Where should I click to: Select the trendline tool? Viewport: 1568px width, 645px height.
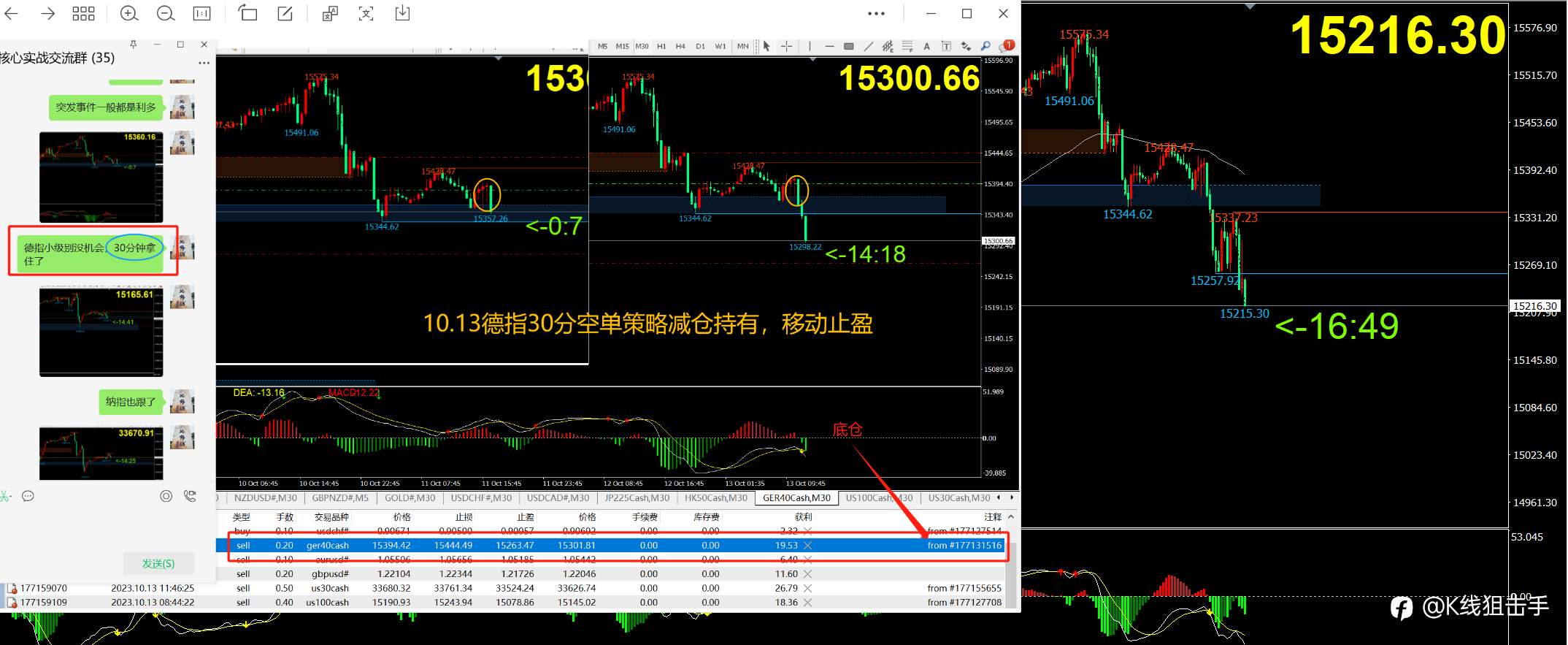click(x=868, y=46)
